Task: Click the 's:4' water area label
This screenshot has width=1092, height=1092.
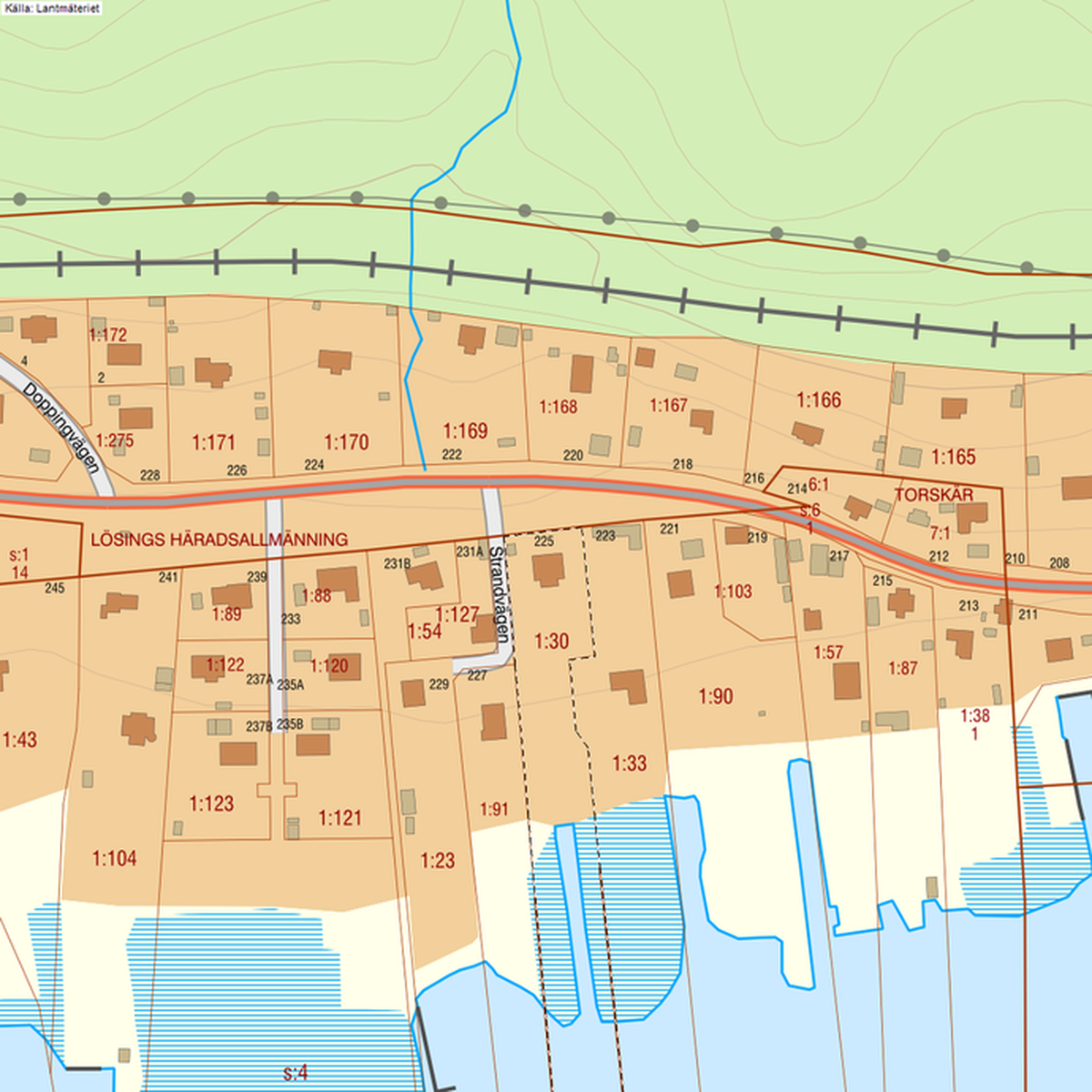Action: point(296,1073)
